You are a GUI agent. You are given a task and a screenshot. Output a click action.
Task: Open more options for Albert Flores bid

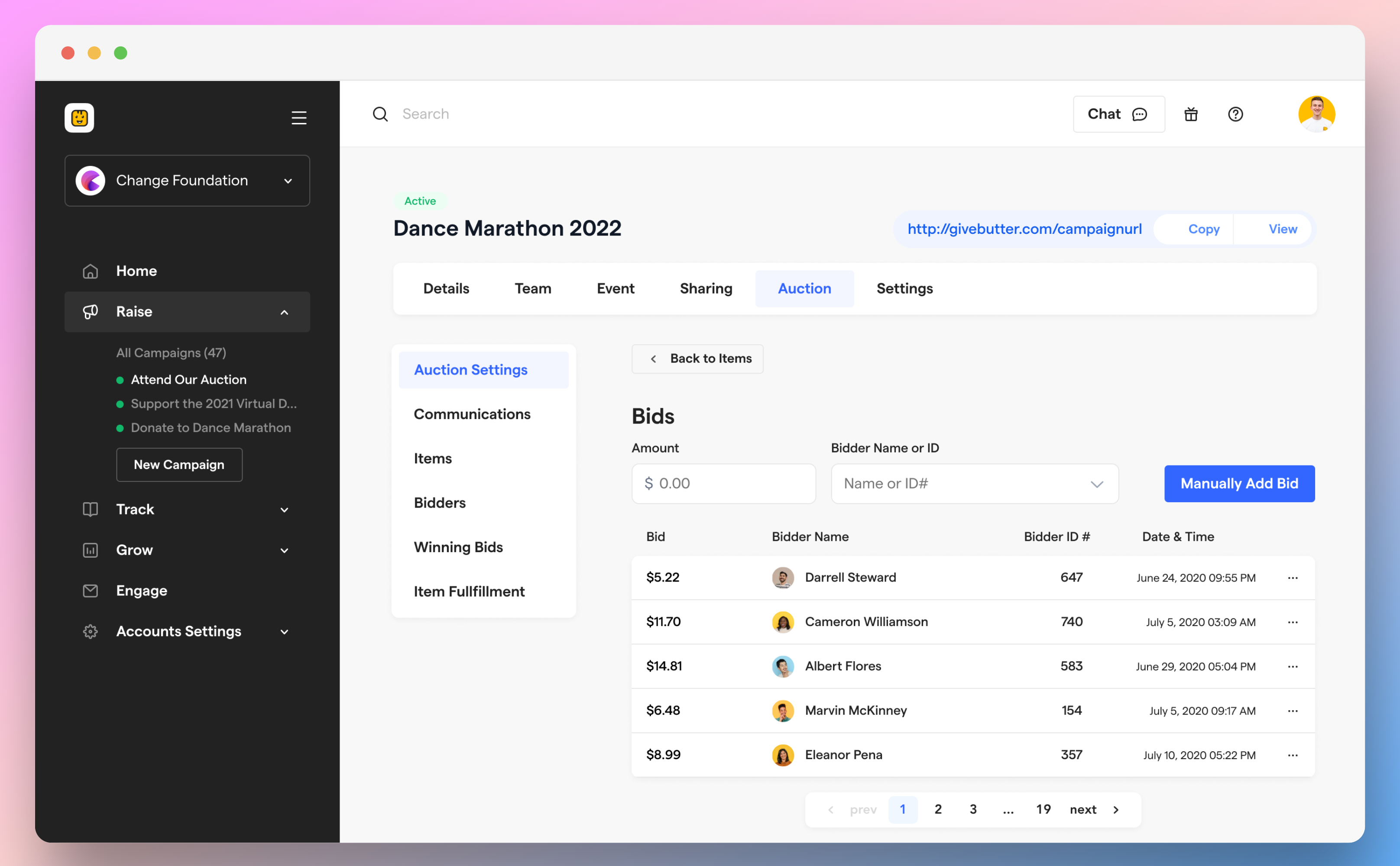1293,666
